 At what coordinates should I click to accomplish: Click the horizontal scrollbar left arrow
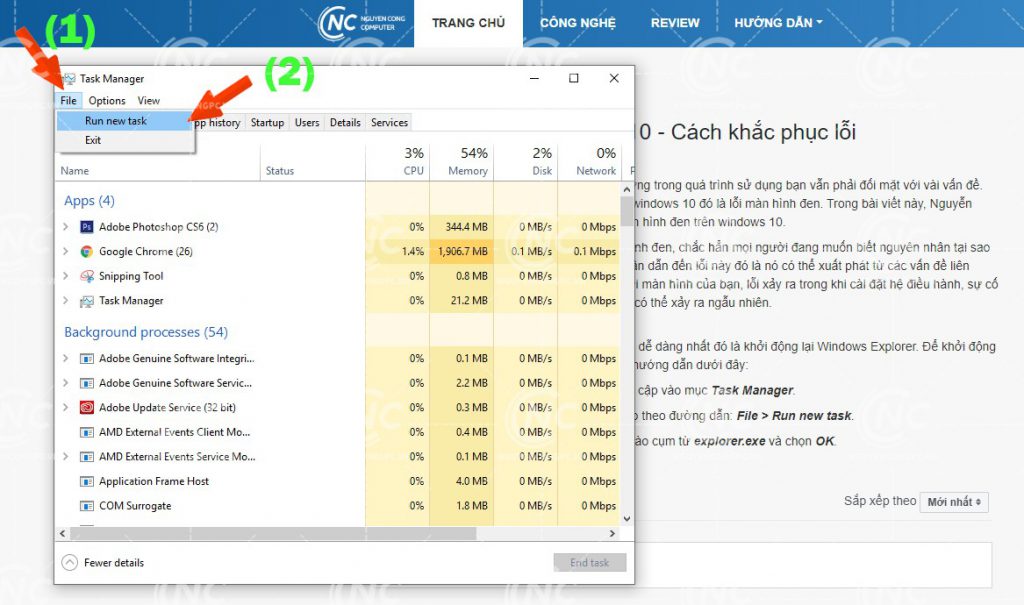pyautogui.click(x=62, y=534)
